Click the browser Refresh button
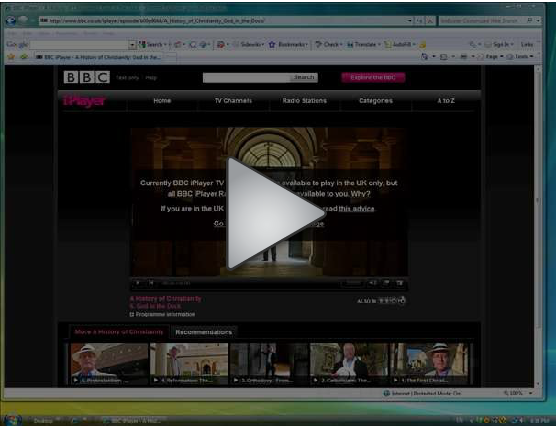The image size is (556, 426). click(x=420, y=21)
